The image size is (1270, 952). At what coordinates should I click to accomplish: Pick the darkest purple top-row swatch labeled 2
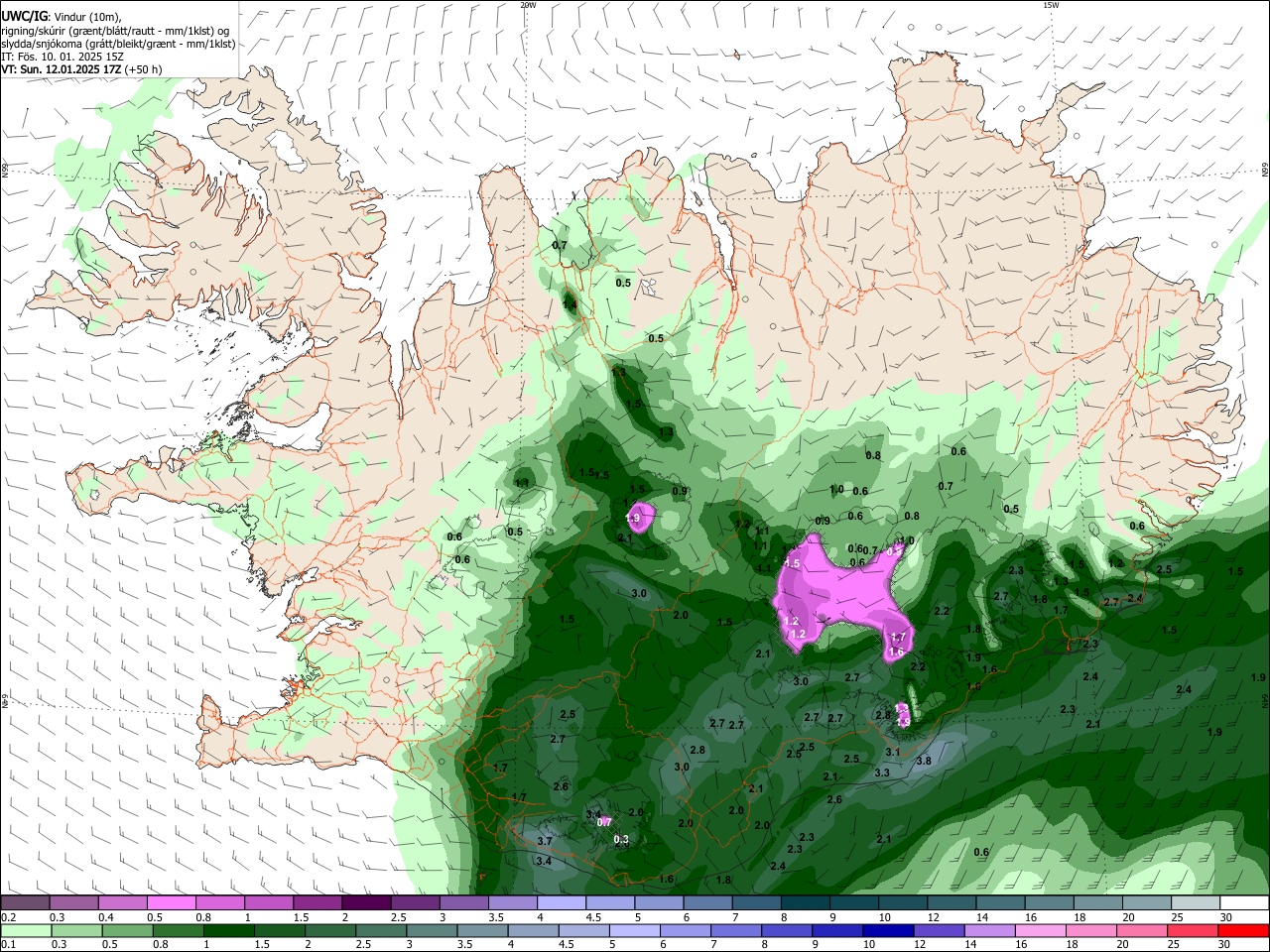[x=365, y=902]
